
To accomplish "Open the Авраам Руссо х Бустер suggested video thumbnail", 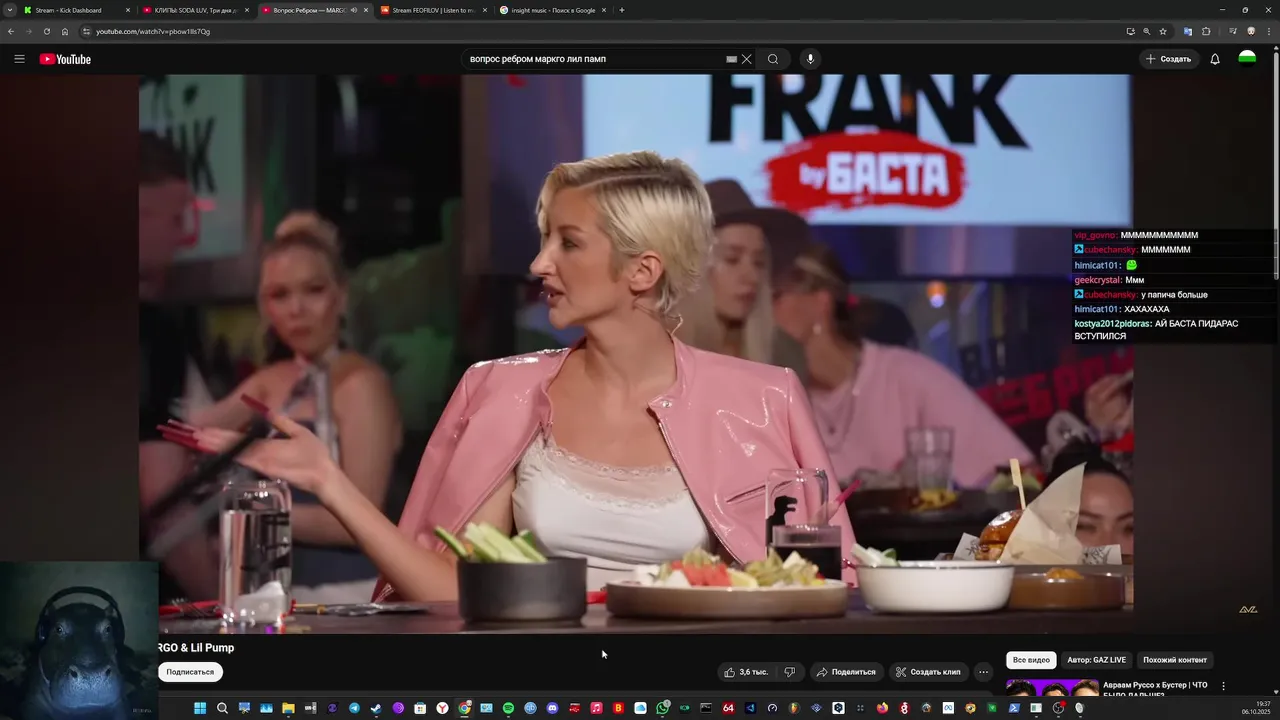I will click(1051, 687).
